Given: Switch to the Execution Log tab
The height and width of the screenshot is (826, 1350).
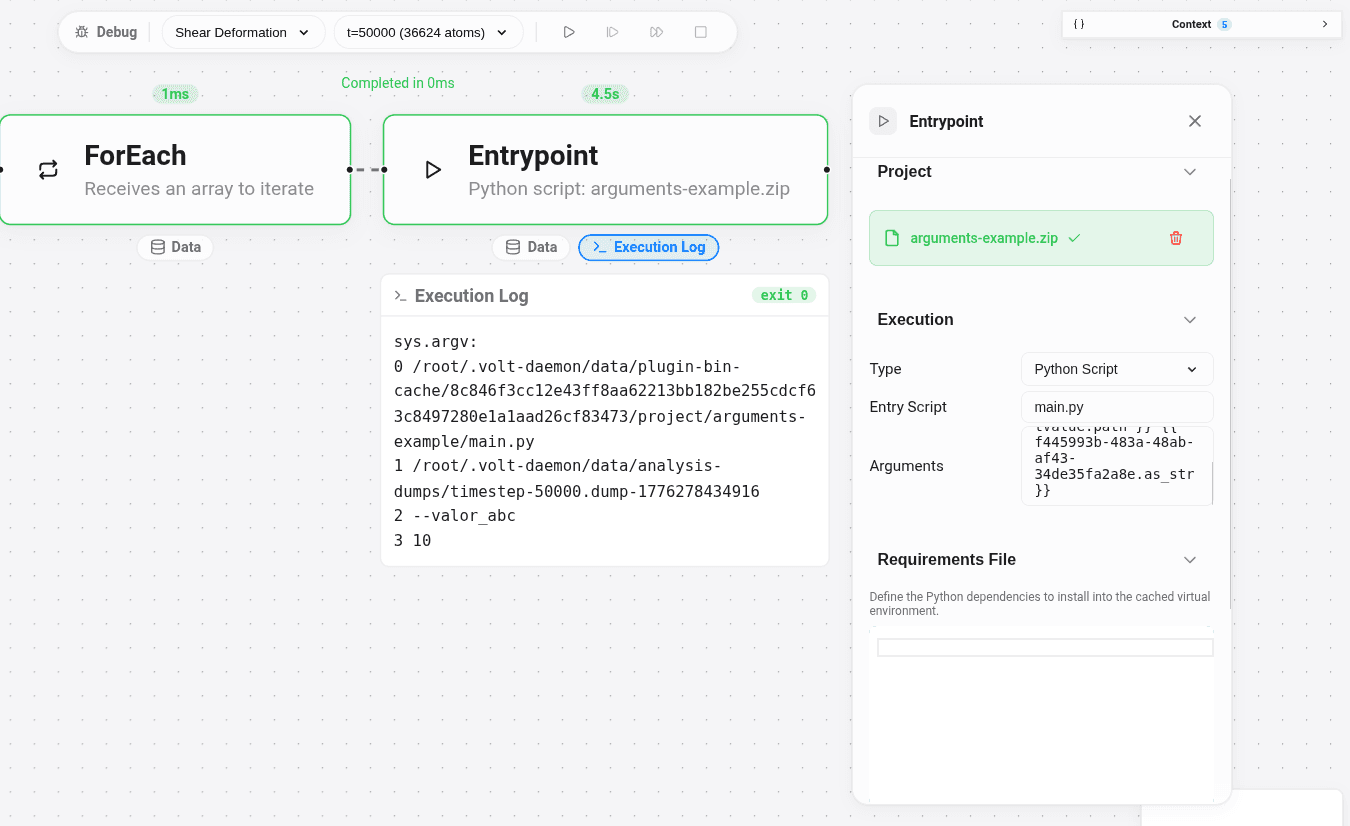Looking at the screenshot, I should (649, 247).
